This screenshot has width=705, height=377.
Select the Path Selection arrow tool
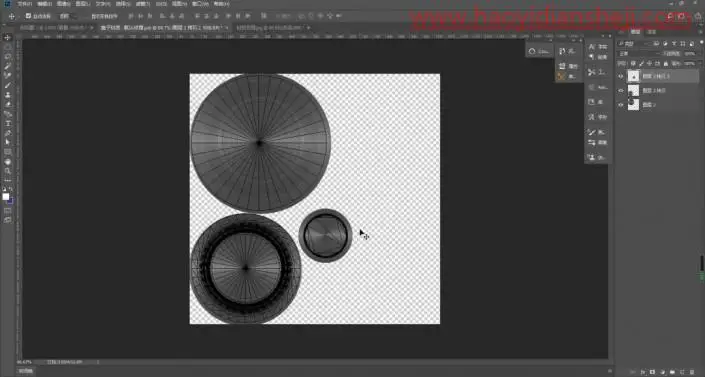pyautogui.click(x=8, y=142)
